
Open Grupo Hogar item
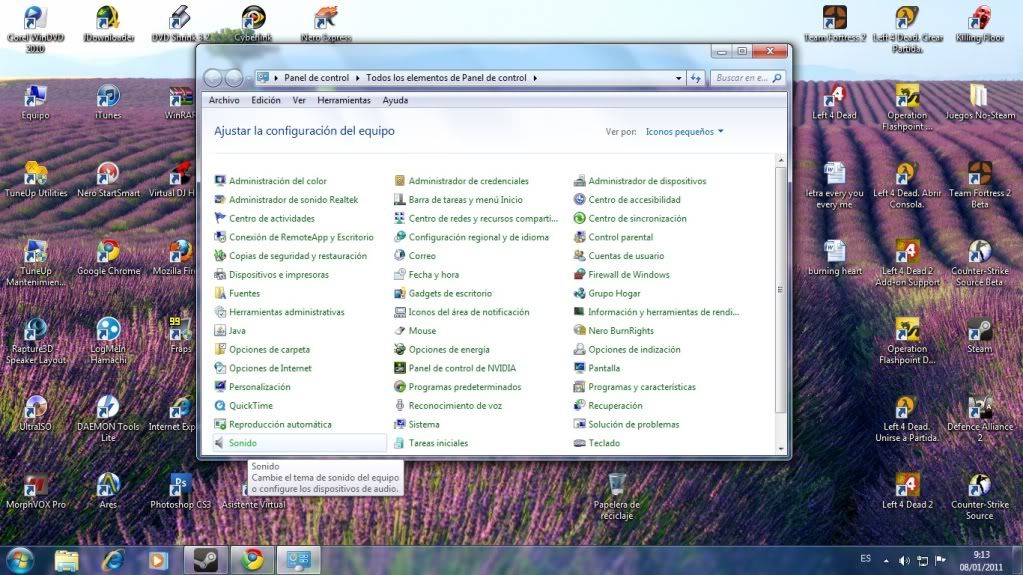614,293
